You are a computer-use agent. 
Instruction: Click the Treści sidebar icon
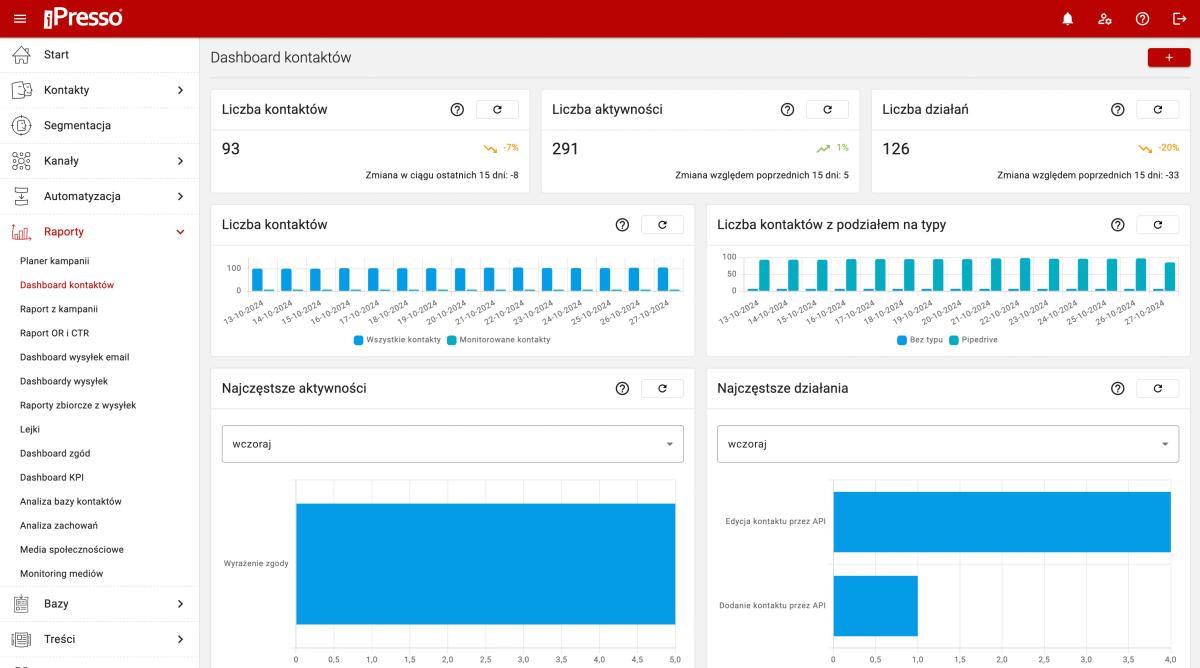coord(21,639)
